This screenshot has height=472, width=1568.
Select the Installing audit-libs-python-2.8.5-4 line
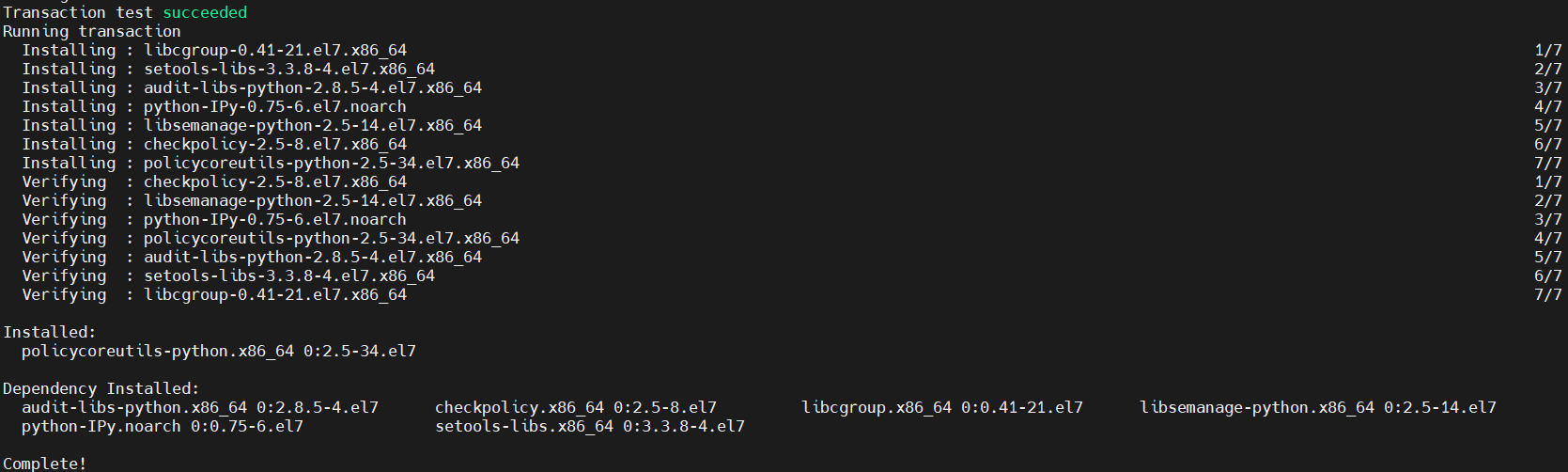pyautogui.click(x=312, y=87)
